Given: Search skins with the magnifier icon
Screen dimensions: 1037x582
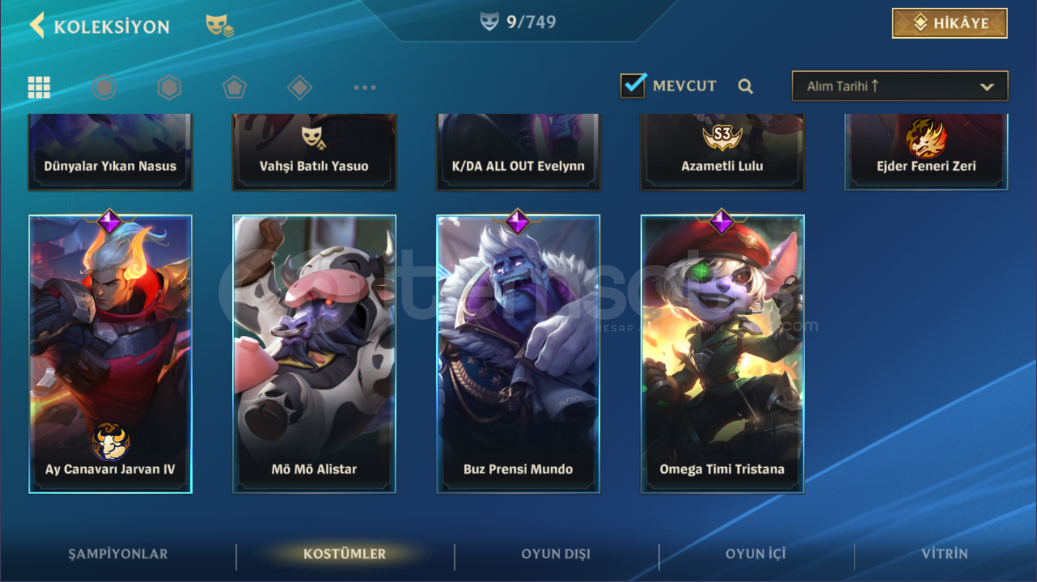Looking at the screenshot, I should click(745, 86).
